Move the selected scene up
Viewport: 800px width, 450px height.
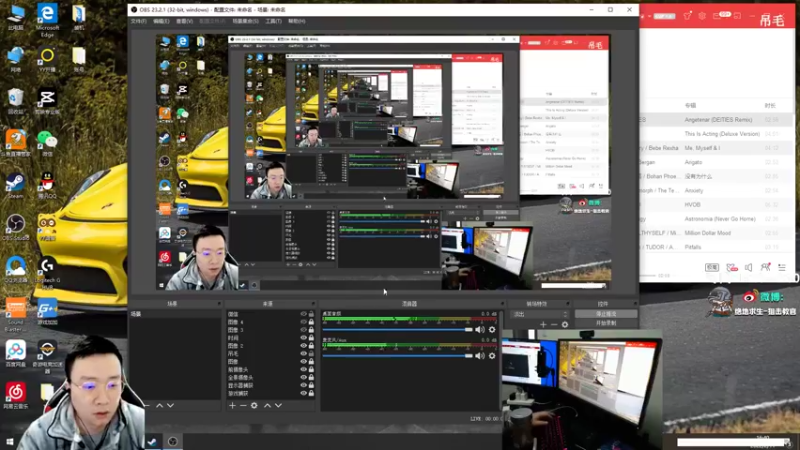(159, 406)
